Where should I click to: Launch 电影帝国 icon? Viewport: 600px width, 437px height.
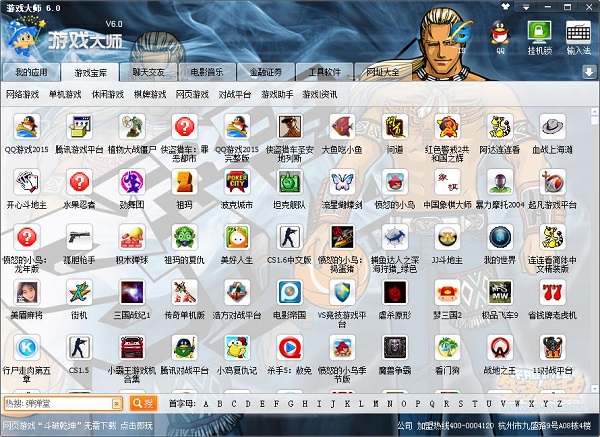[x=290, y=292]
